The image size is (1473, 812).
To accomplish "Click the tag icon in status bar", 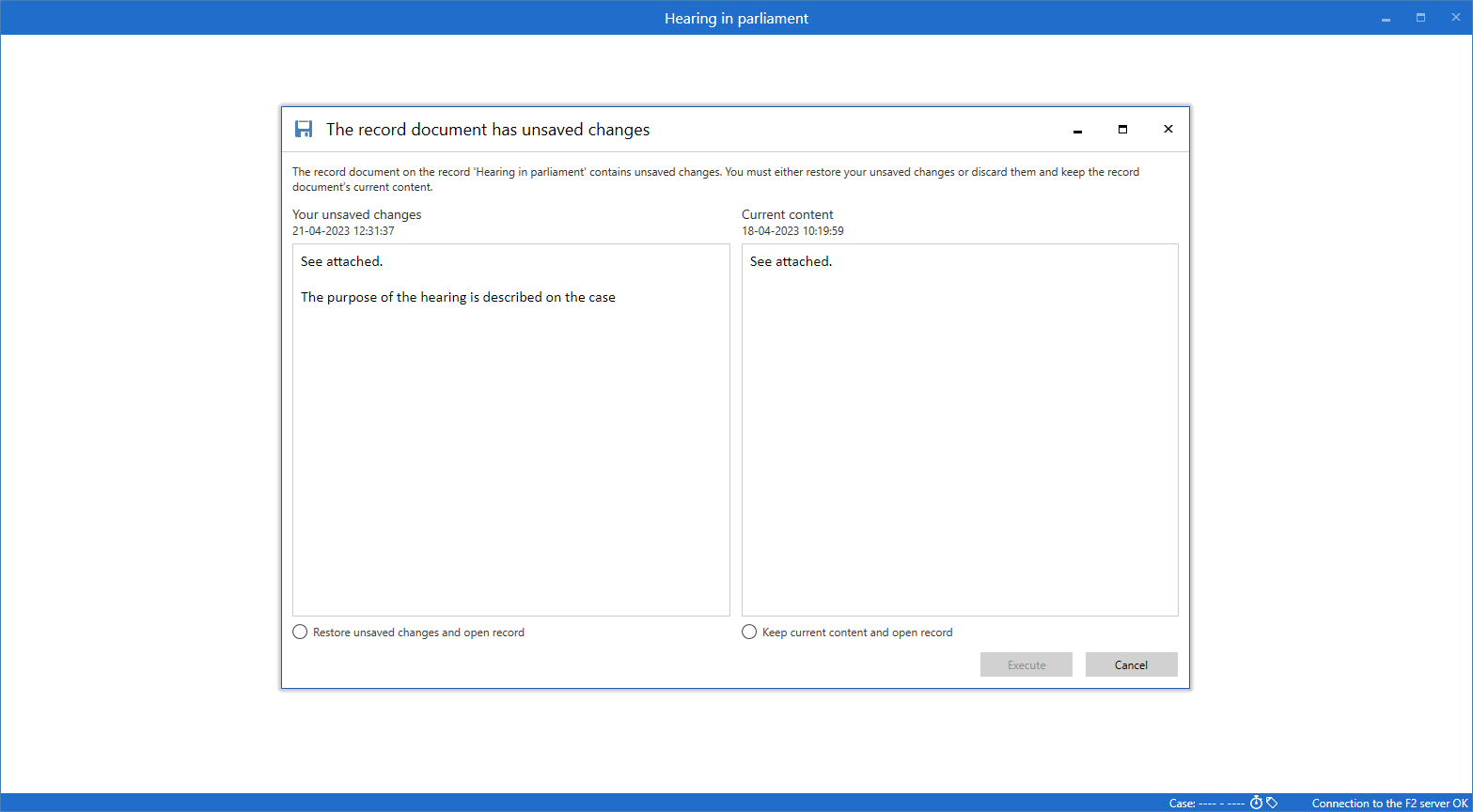I will click(1272, 803).
